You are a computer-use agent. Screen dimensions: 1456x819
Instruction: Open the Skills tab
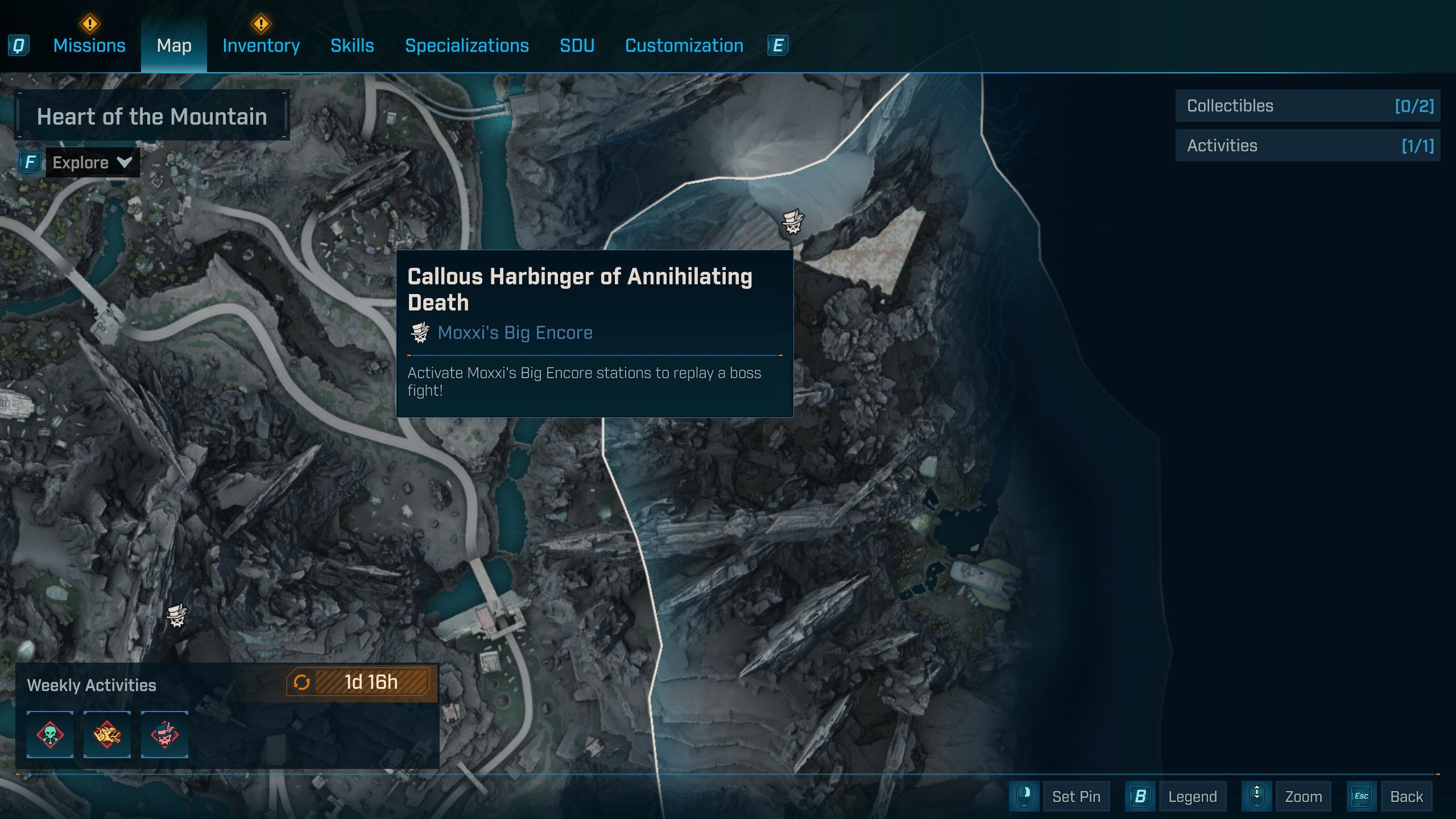coord(352,45)
